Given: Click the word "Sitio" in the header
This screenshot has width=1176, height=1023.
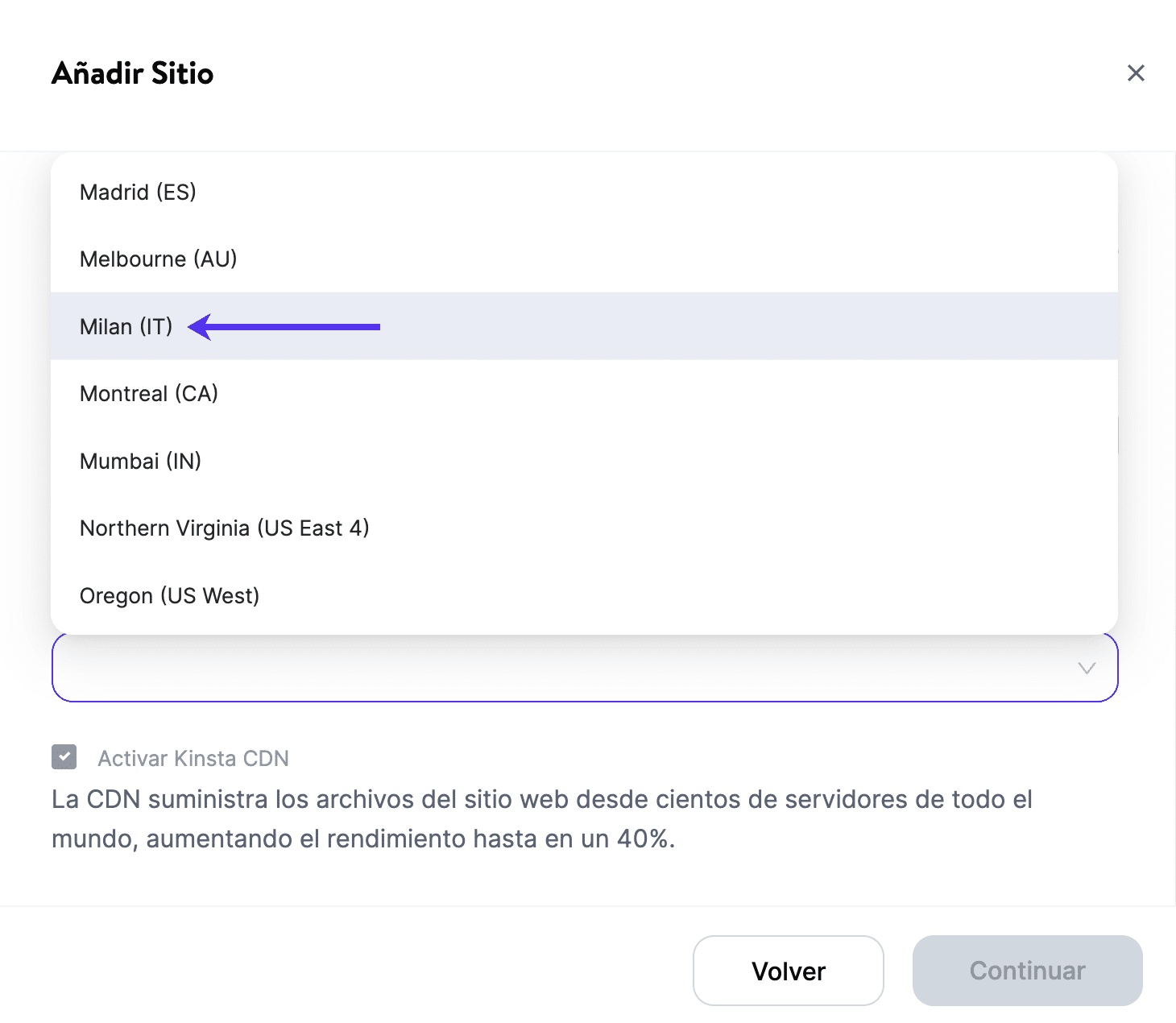Looking at the screenshot, I should click(x=182, y=73).
